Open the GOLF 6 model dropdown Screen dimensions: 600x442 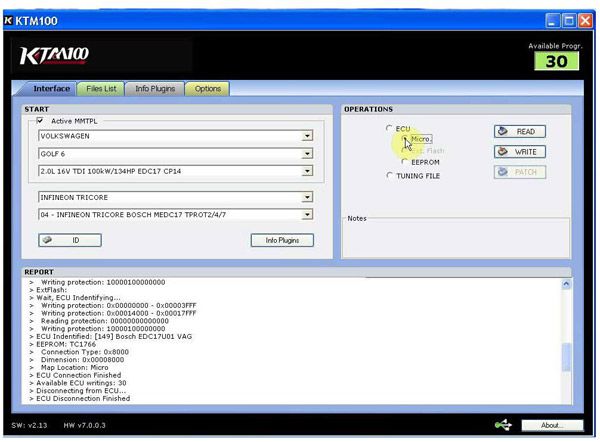pyautogui.click(x=307, y=153)
